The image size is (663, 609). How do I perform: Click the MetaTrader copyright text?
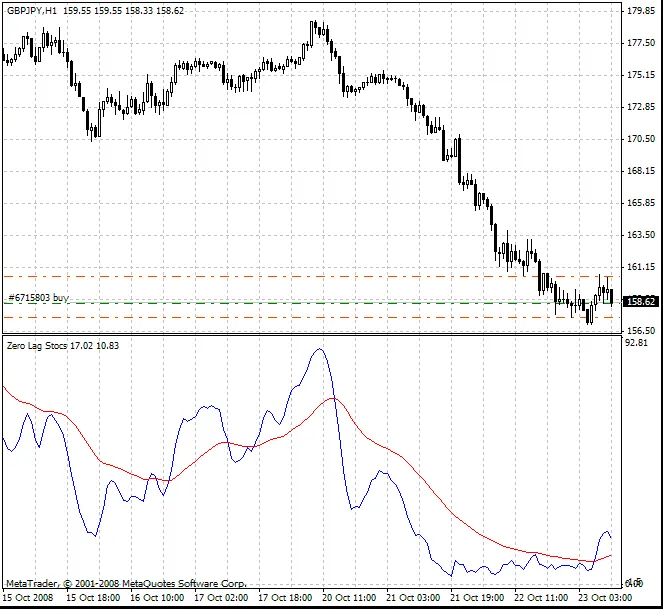(x=126, y=582)
